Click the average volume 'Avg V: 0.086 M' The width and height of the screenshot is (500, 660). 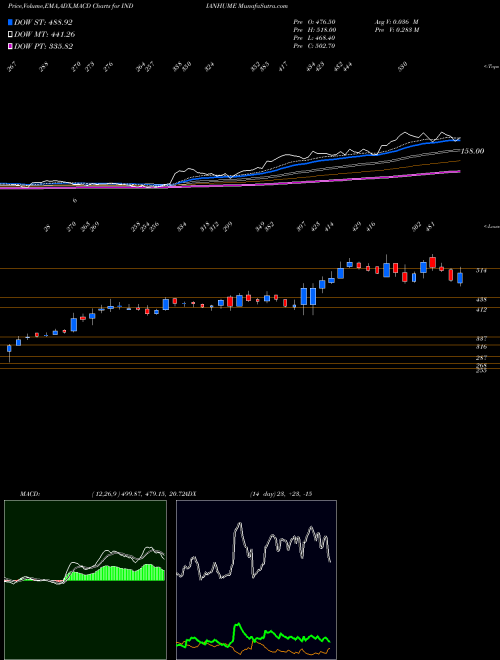click(396, 22)
